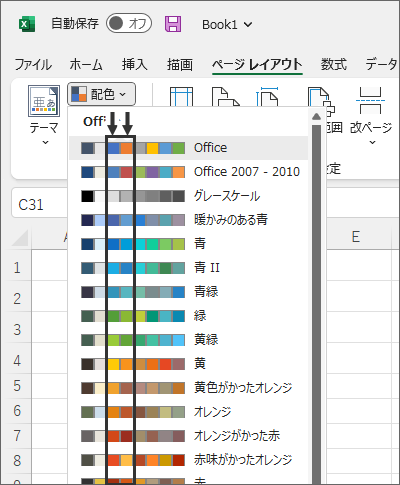Click the Name Box showing C31

[39, 204]
